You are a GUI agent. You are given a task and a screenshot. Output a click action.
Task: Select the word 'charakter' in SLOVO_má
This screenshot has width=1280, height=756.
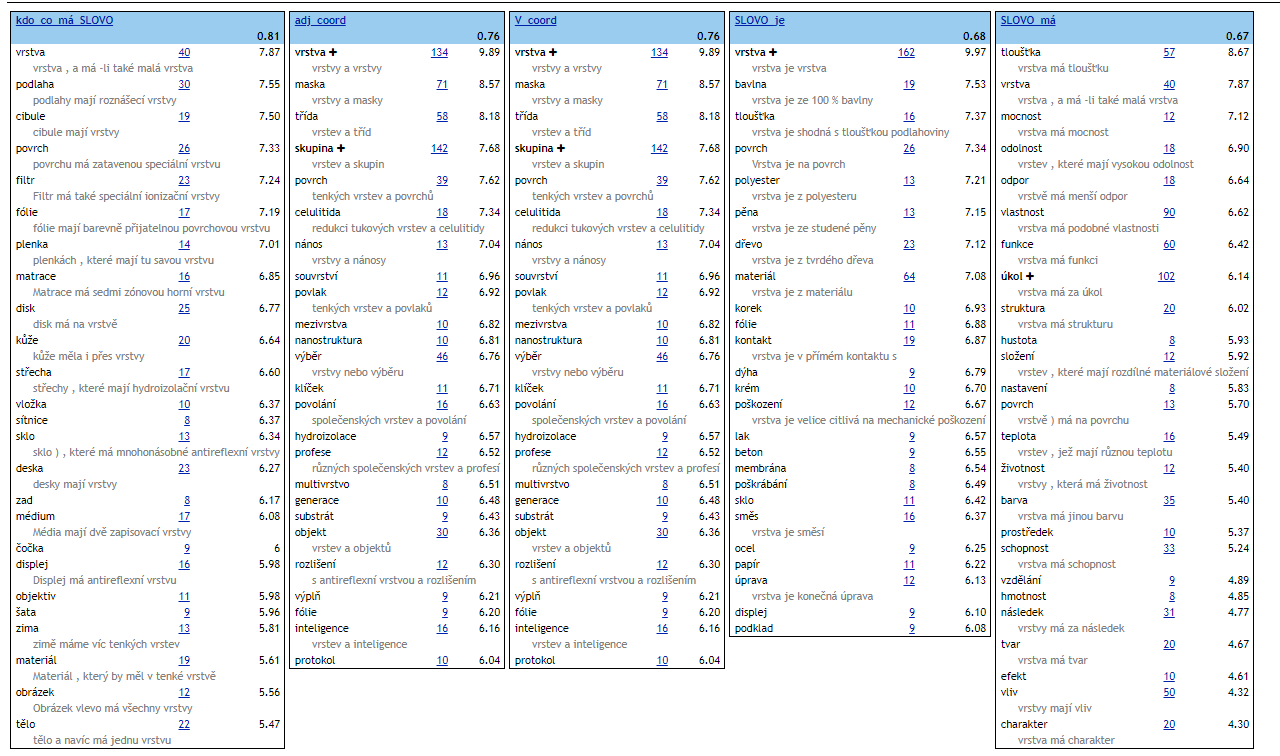click(1024, 724)
